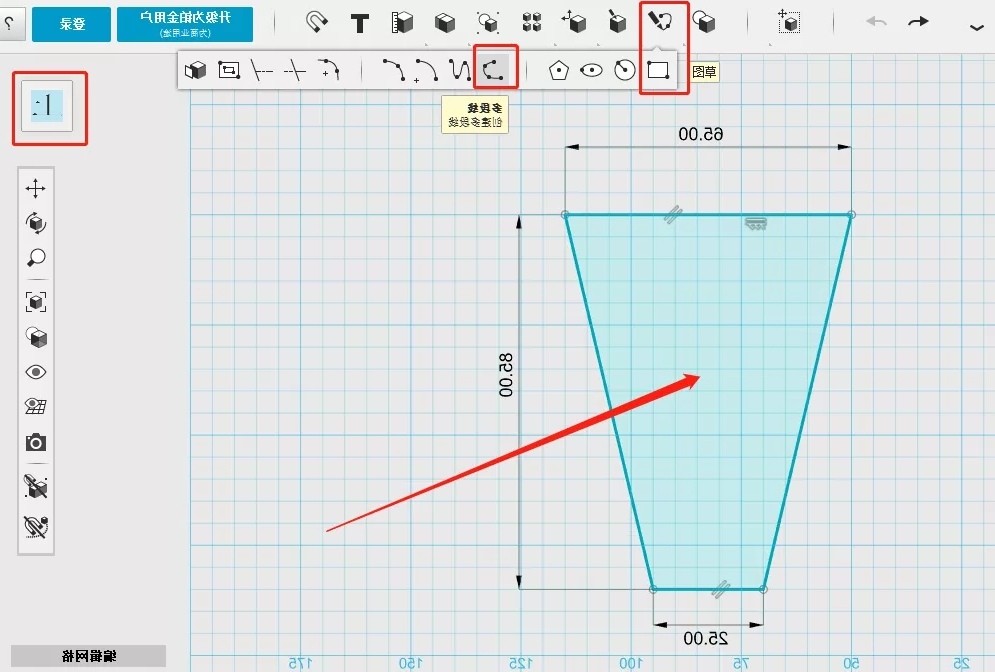Open the Construct tool, cube with pencil
The image size is (995, 672).
point(617,22)
